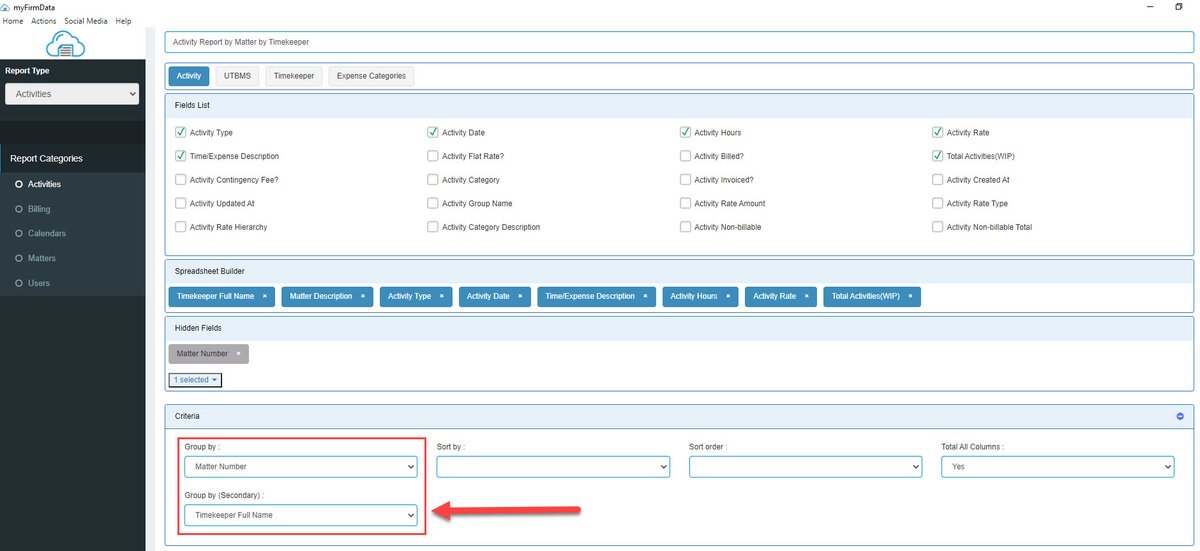Check the Activity Group Name box
This screenshot has width=1200, height=551.
433,203
